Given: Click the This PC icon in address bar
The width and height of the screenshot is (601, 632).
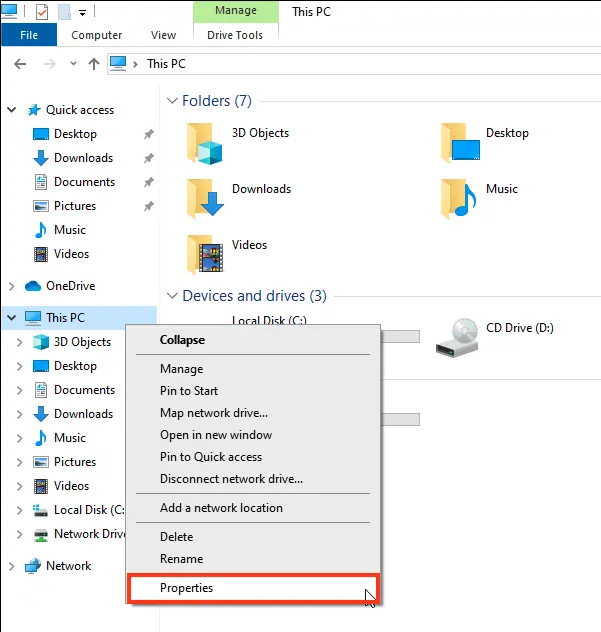Looking at the screenshot, I should coord(118,64).
